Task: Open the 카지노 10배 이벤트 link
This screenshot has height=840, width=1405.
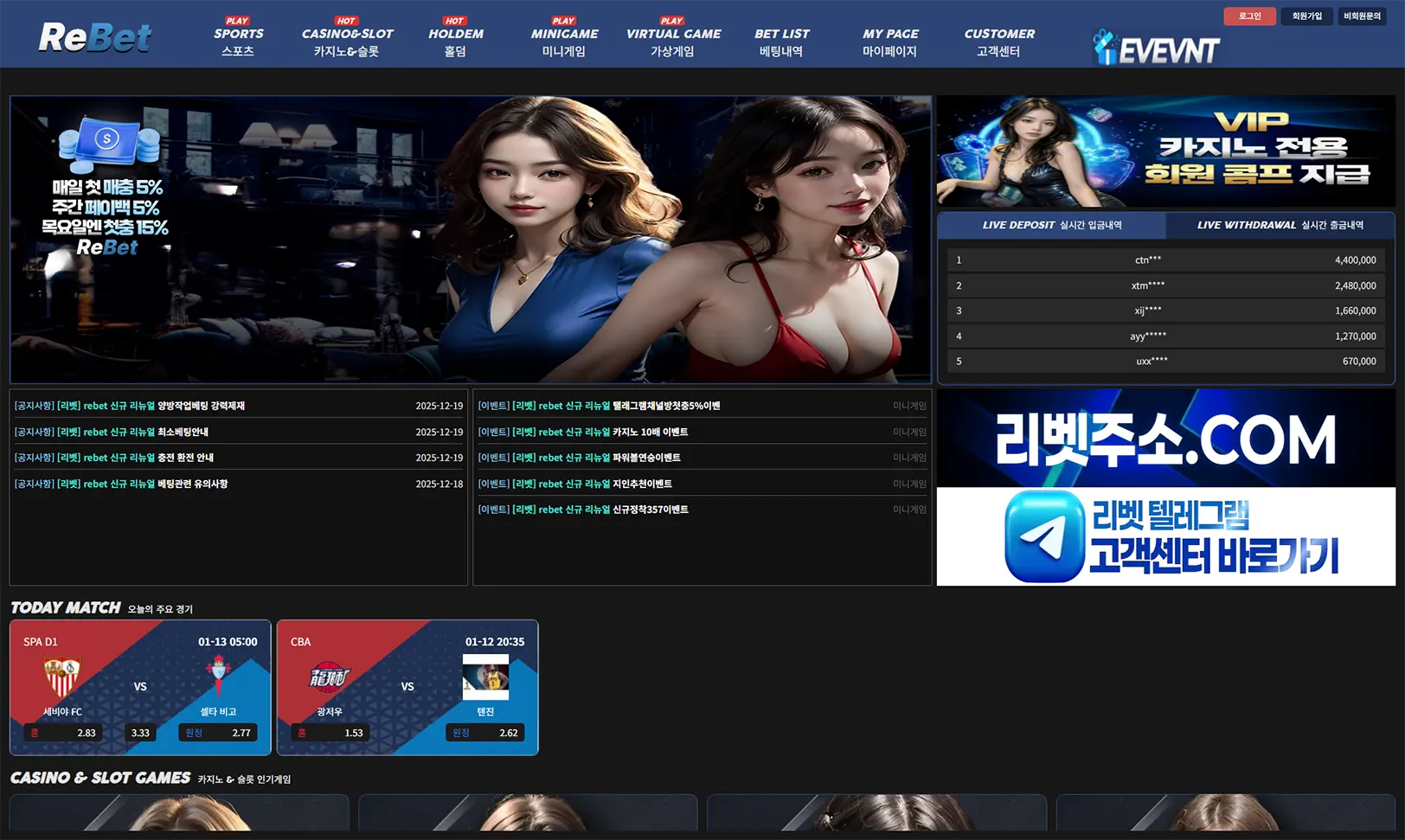Action: 584,431
